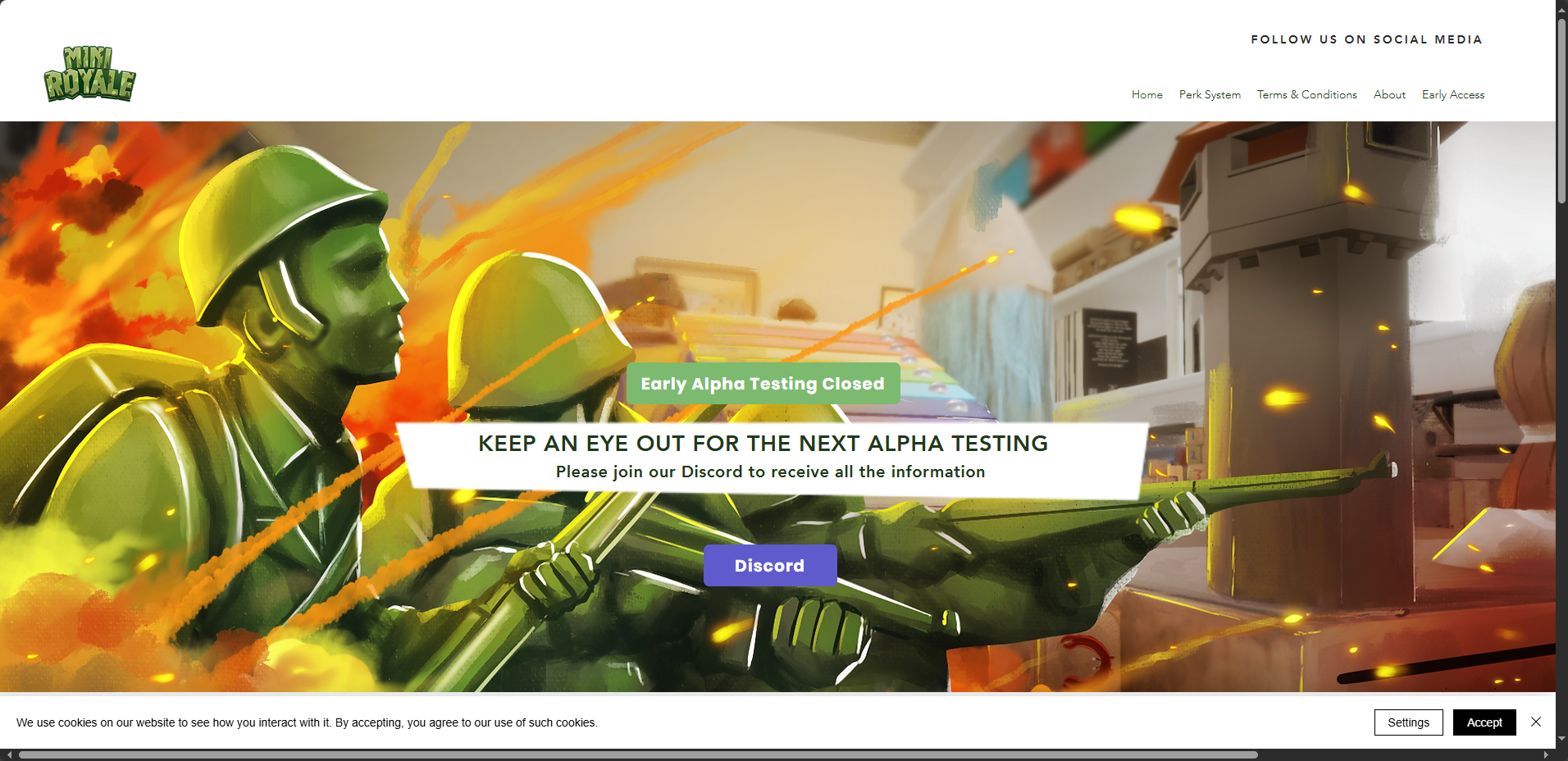Screen dimensions: 1568x761
Task: Click the scroll-up arrow at top right
Action: click(x=1562, y=7)
